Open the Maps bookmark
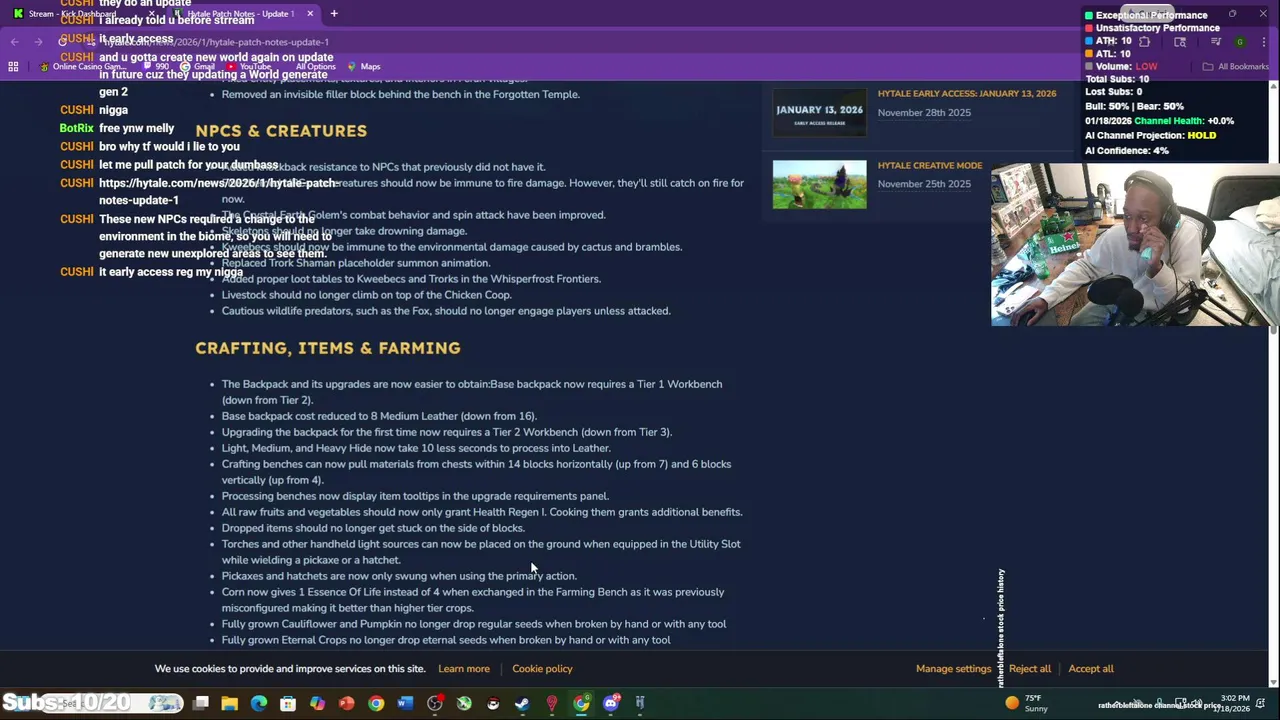 [364, 67]
